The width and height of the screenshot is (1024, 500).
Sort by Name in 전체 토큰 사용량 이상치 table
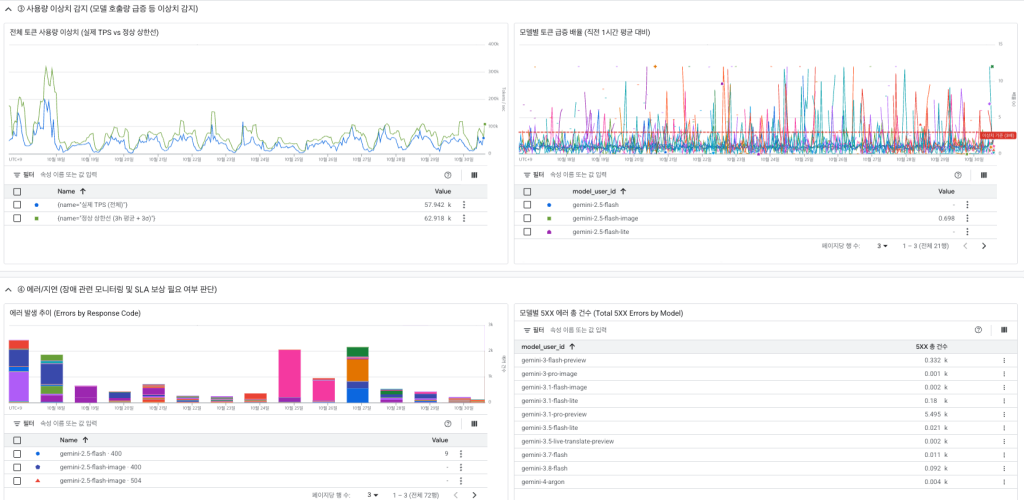point(71,192)
